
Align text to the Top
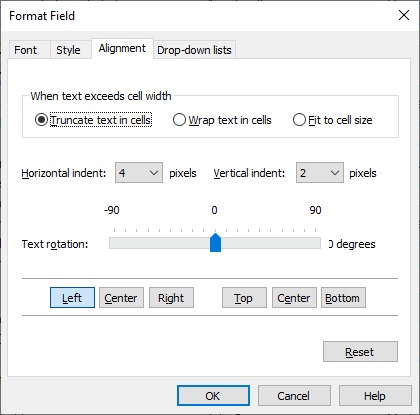pyautogui.click(x=244, y=298)
